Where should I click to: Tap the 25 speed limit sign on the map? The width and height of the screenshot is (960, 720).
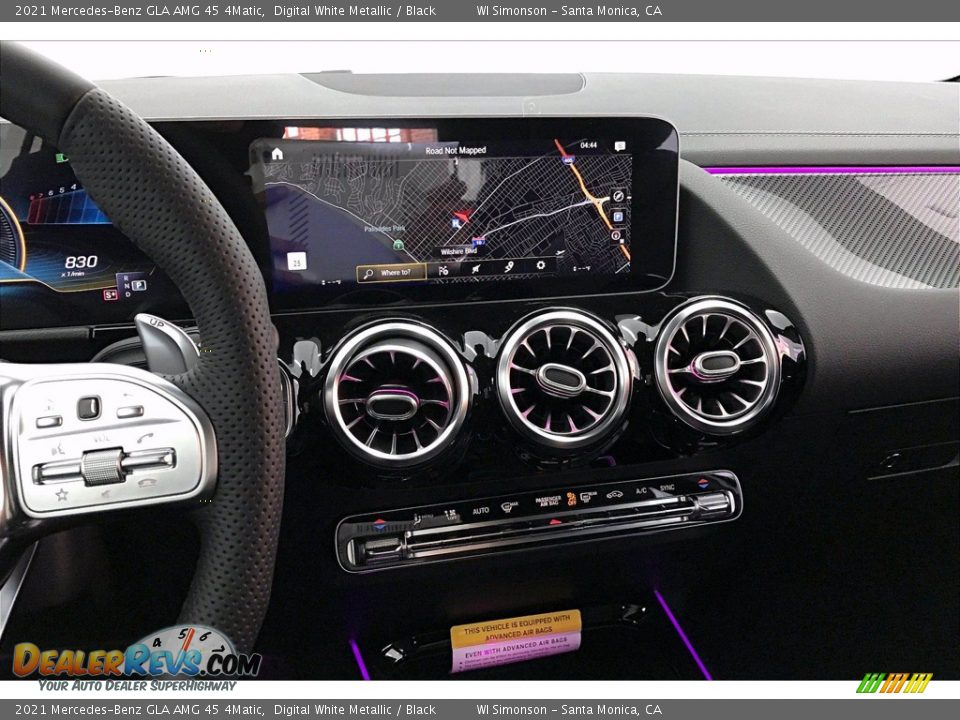[297, 261]
